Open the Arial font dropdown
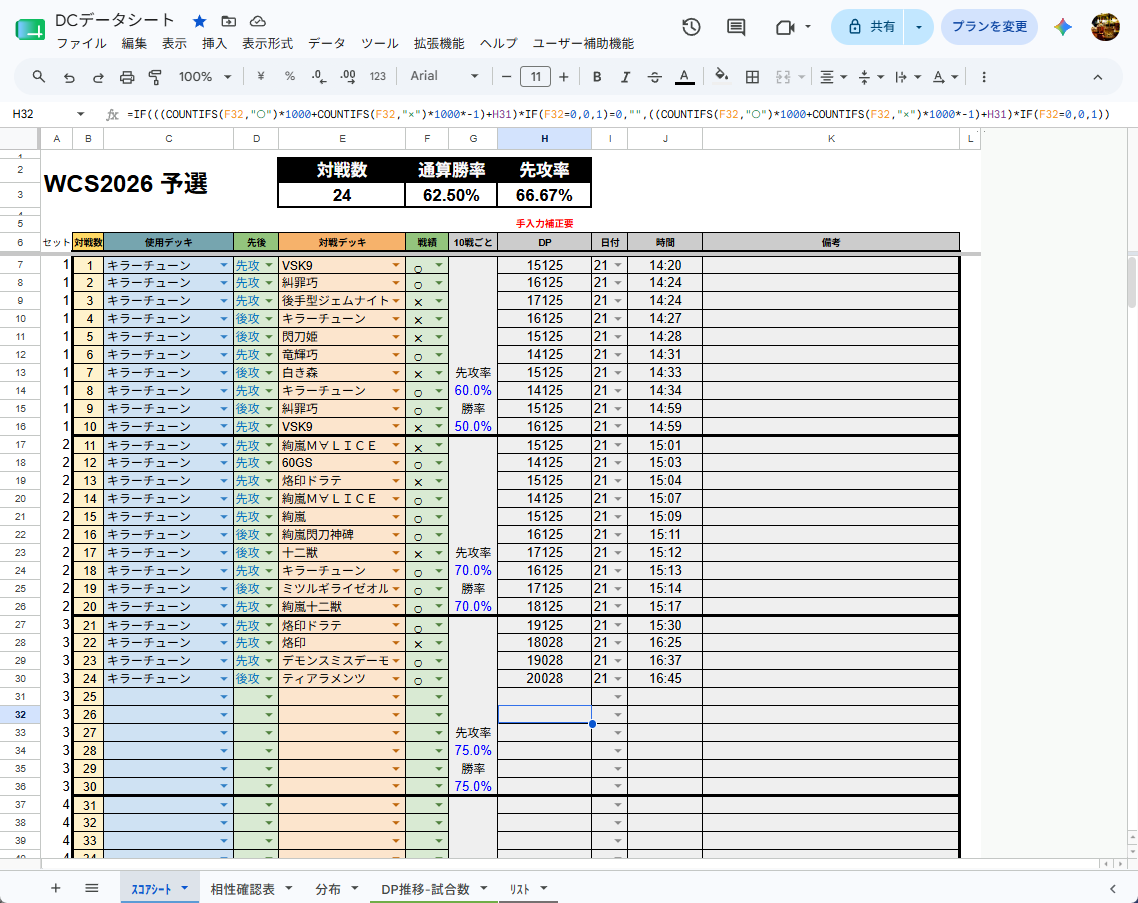The image size is (1138, 903). tap(444, 76)
